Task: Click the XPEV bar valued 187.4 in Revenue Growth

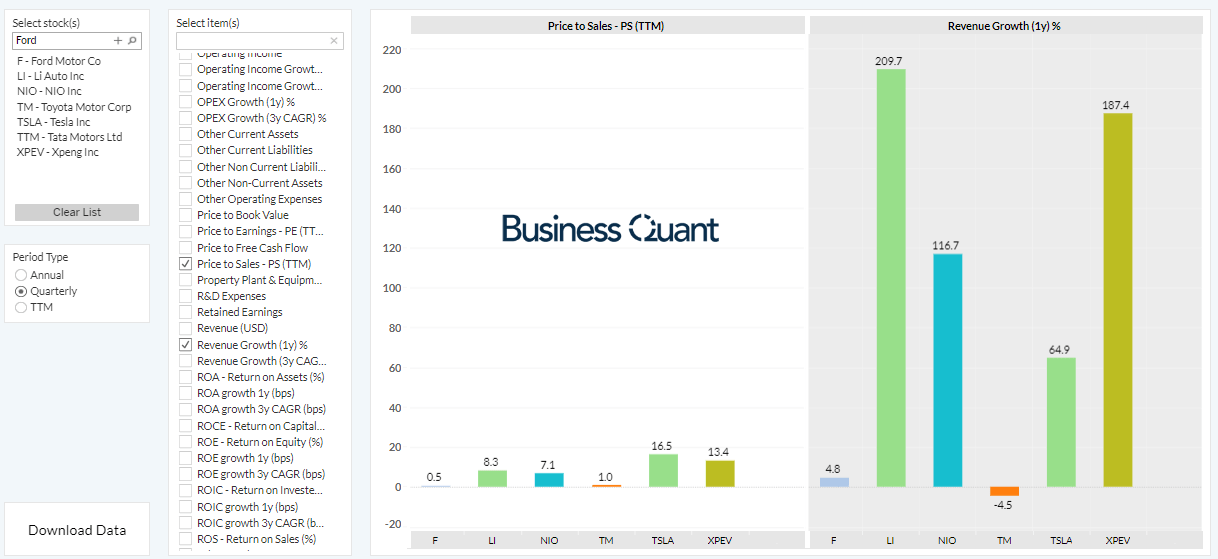Action: [1118, 300]
